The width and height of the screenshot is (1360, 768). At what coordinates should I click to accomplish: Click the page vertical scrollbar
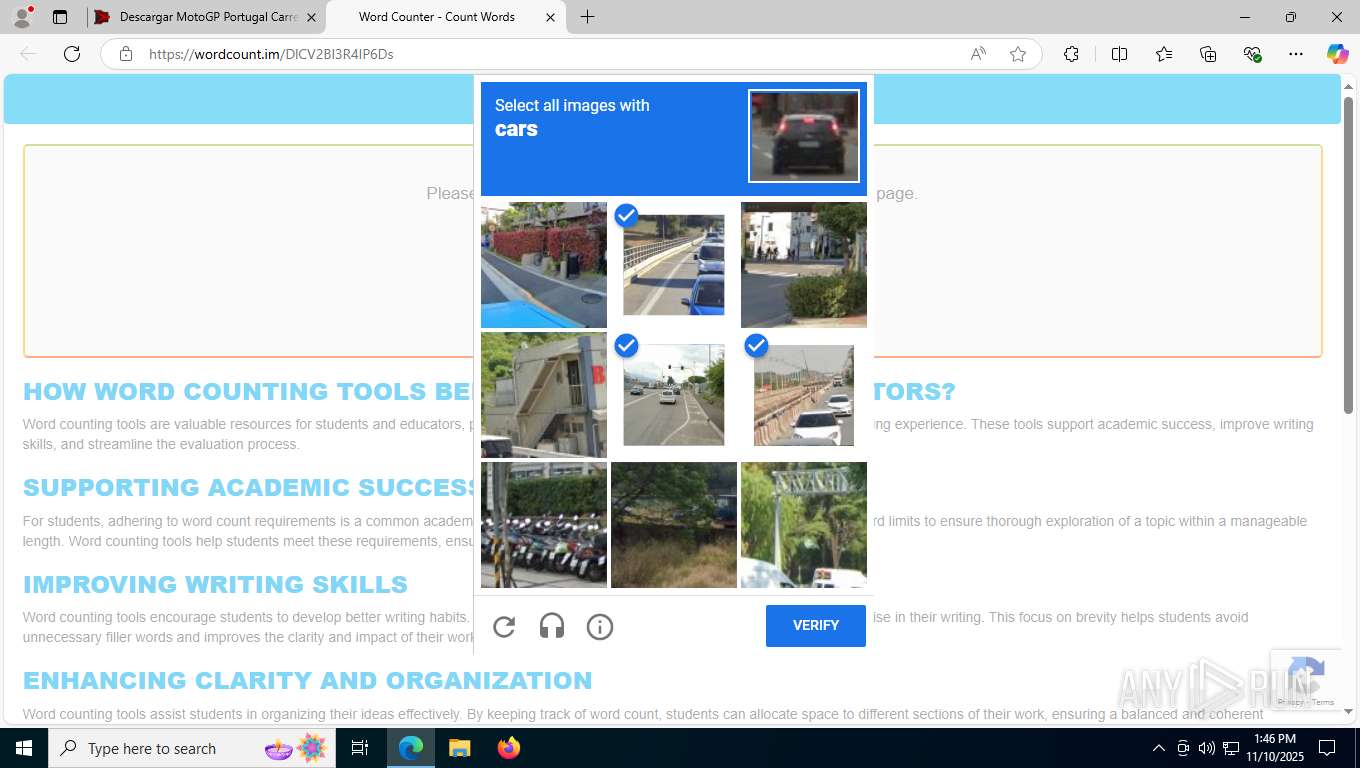1348,255
